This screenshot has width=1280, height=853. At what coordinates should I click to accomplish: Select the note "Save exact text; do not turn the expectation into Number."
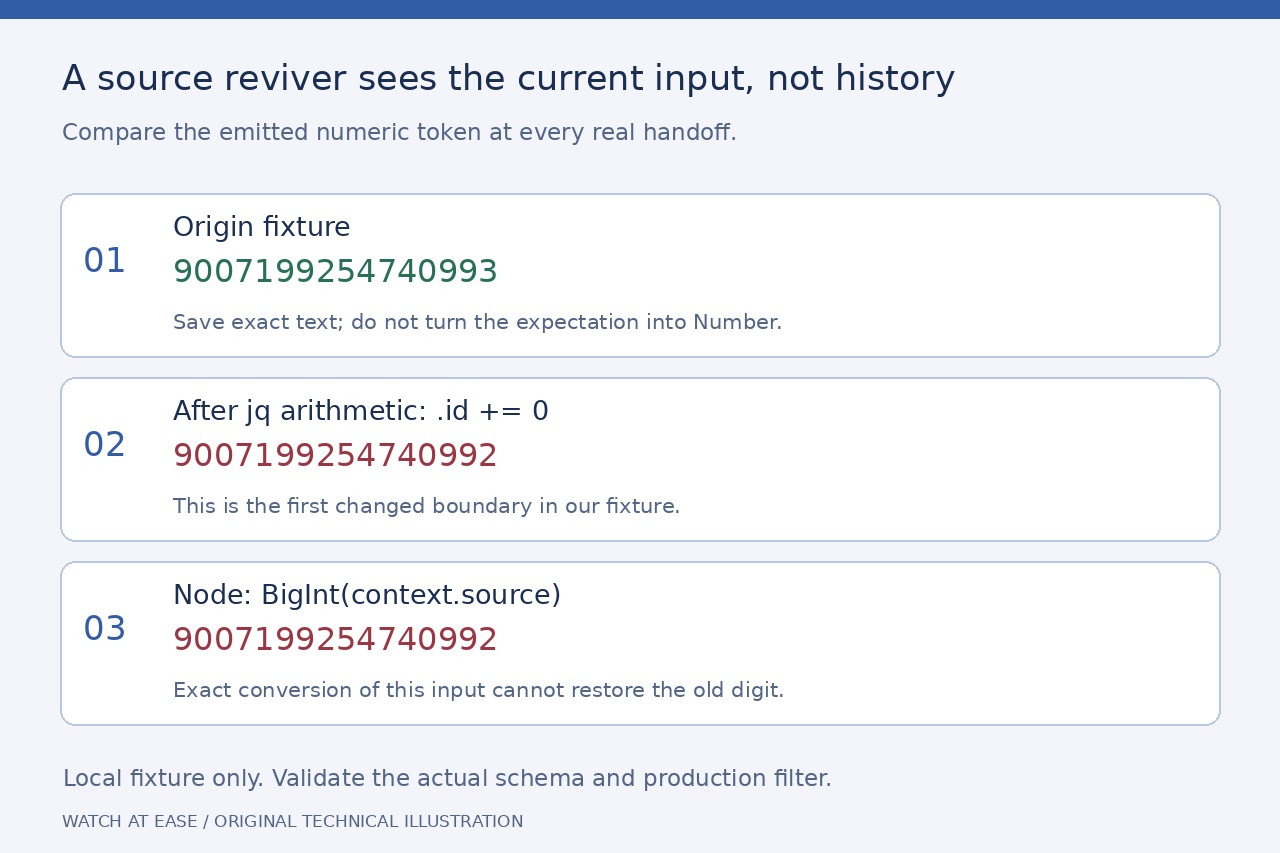pos(477,322)
